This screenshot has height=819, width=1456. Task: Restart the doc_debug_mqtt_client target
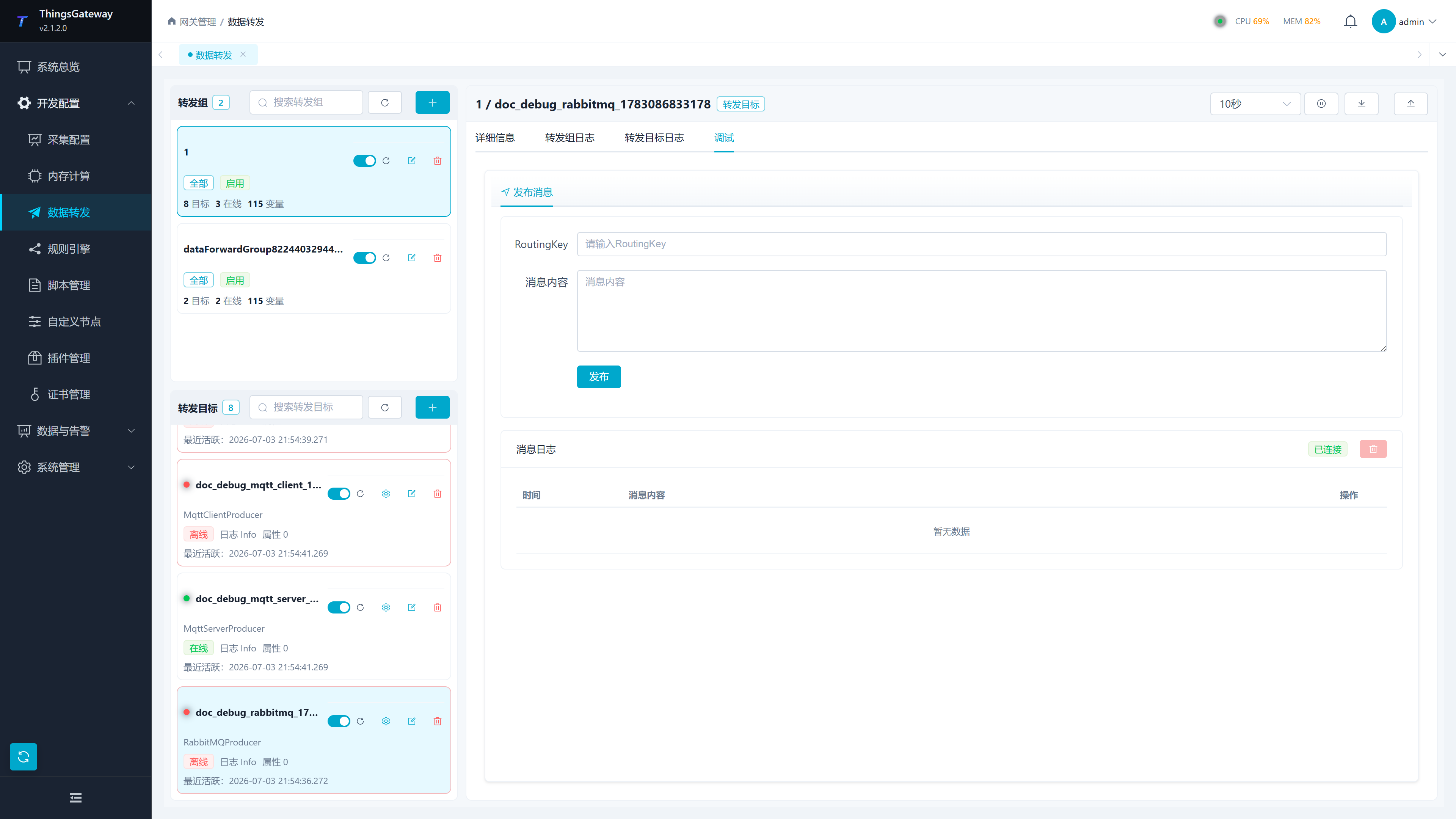361,494
